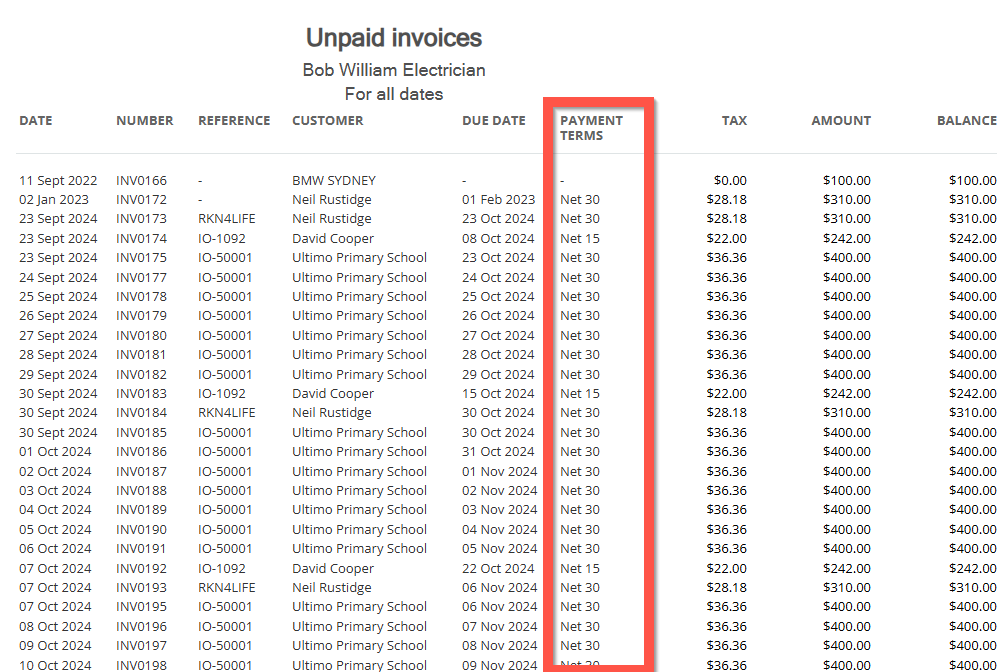1007x672 pixels.
Task: Select invoice number INV0183
Action: click(x=141, y=394)
